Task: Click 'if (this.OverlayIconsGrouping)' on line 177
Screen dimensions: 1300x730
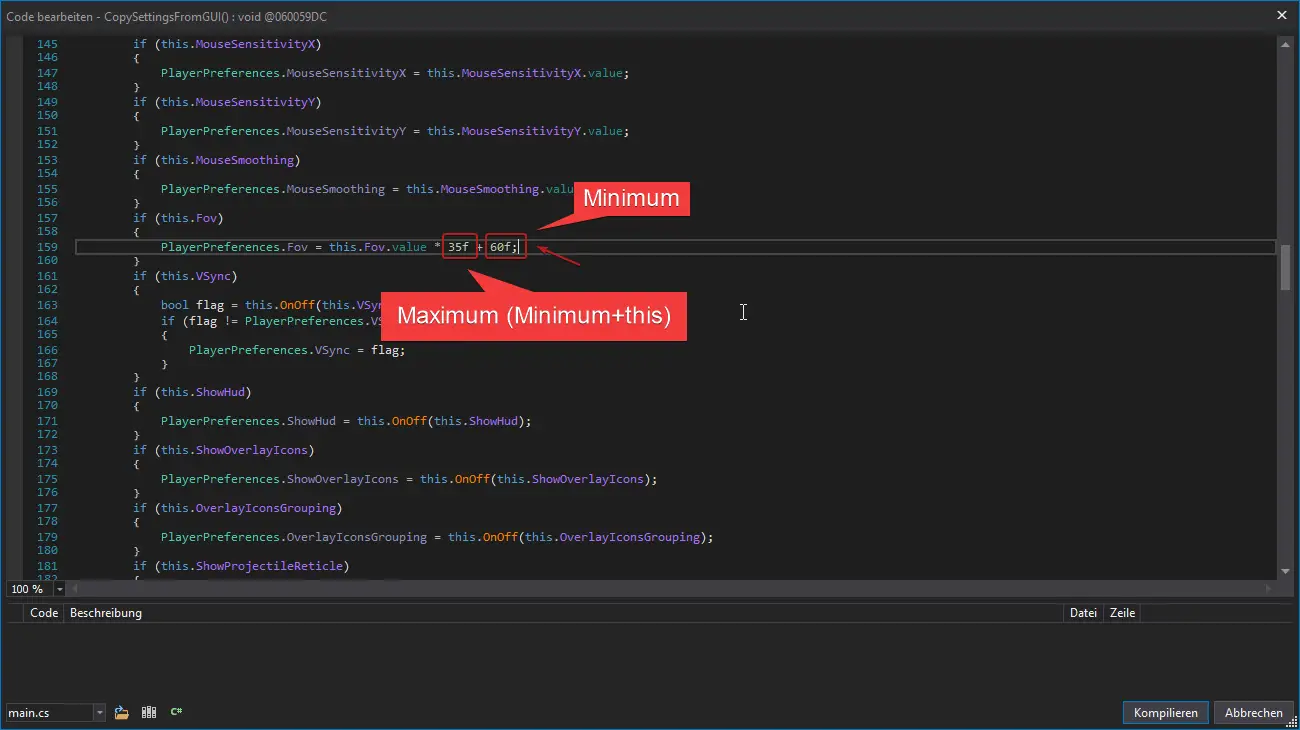Action: point(238,508)
